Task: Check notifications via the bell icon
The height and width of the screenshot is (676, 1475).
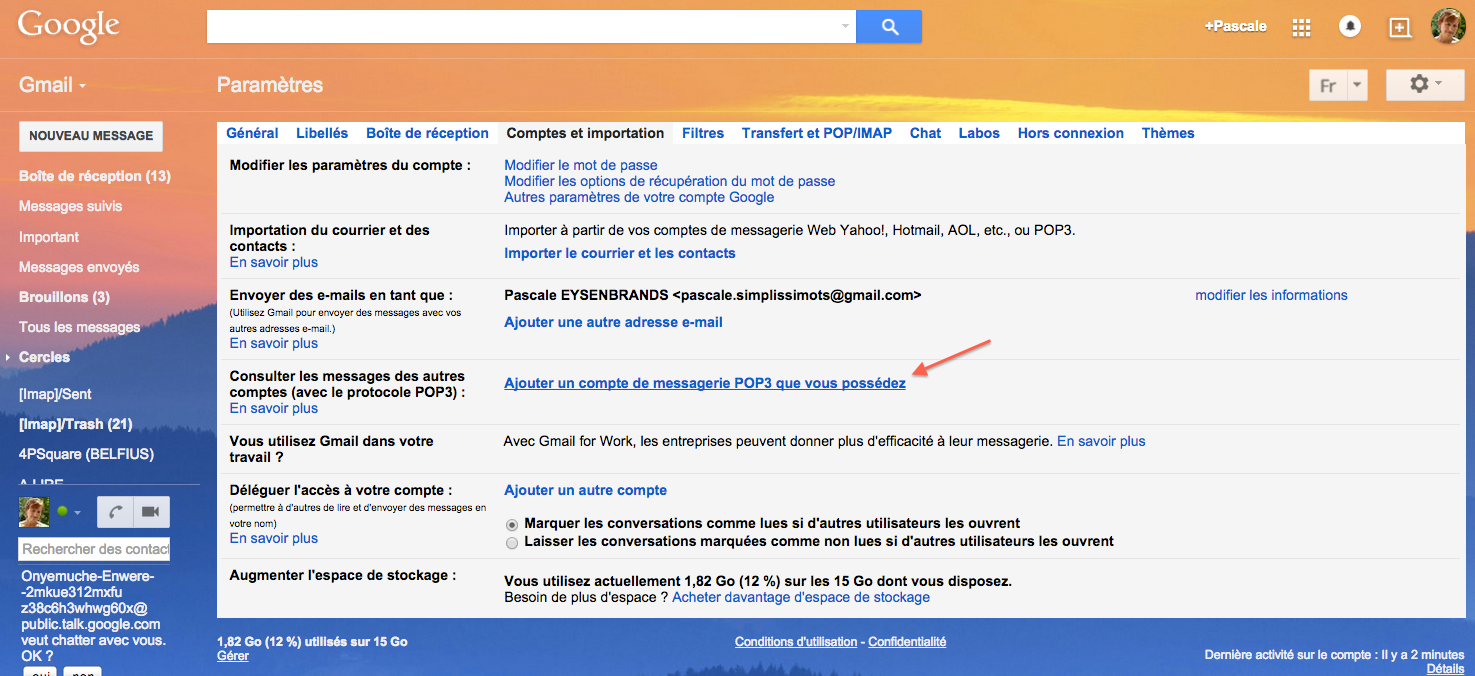Action: point(1349,26)
